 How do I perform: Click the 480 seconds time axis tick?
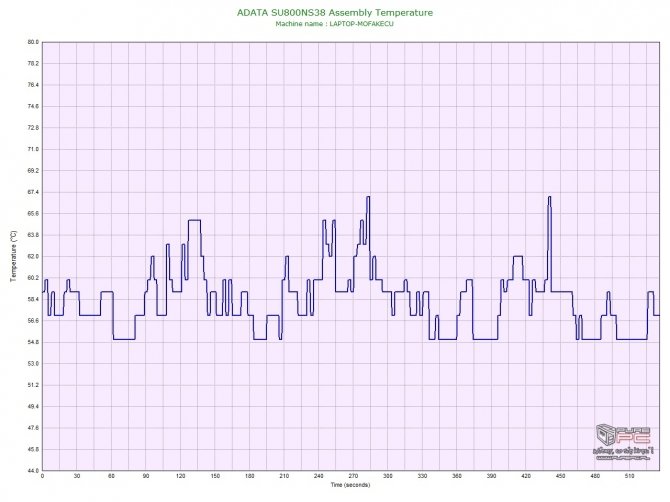coord(595,476)
